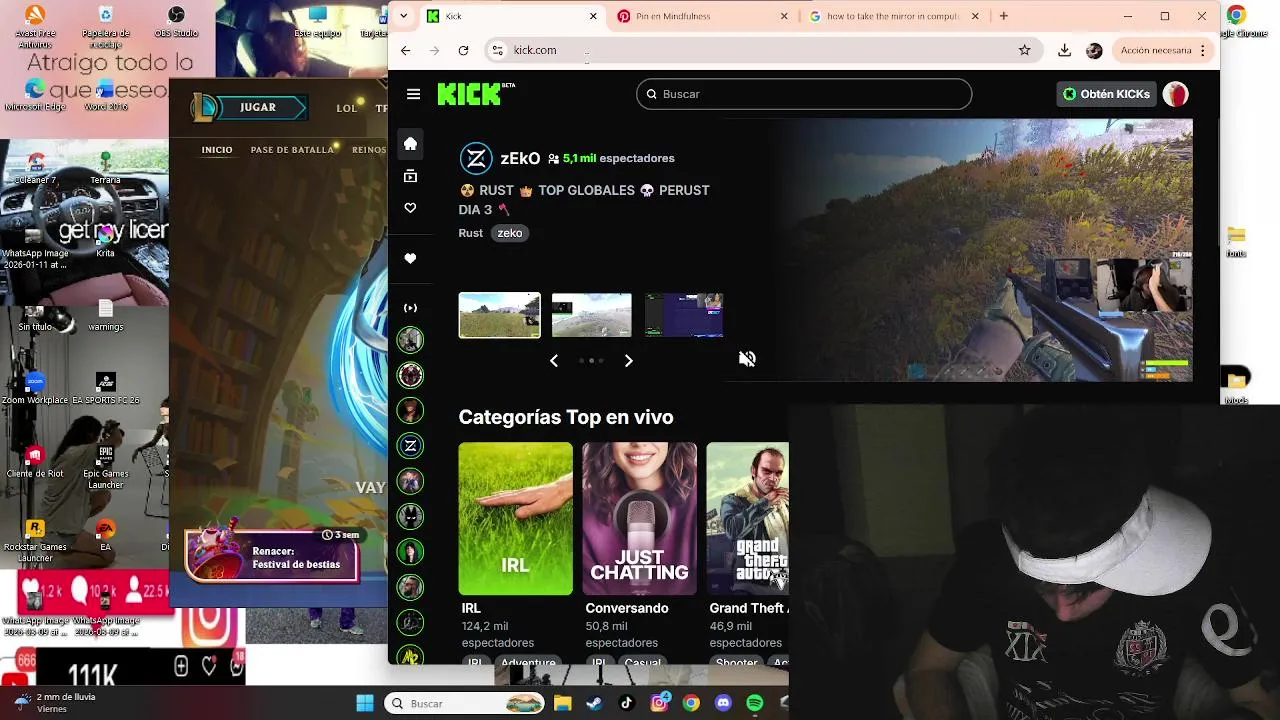The height and width of the screenshot is (720, 1280).
Task: Close the Pin en Mindfulness tab
Action: [x=784, y=16]
